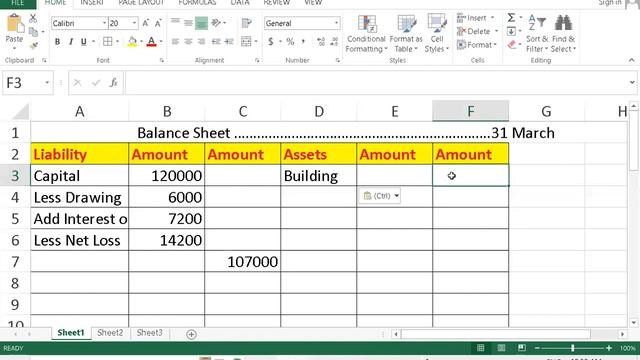Open the General number format dropdown
Screen dimensions: 640x360
click(336, 23)
